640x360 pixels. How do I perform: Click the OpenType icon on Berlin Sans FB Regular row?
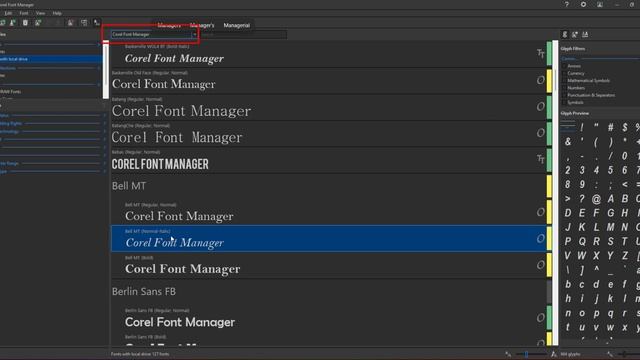(540, 318)
